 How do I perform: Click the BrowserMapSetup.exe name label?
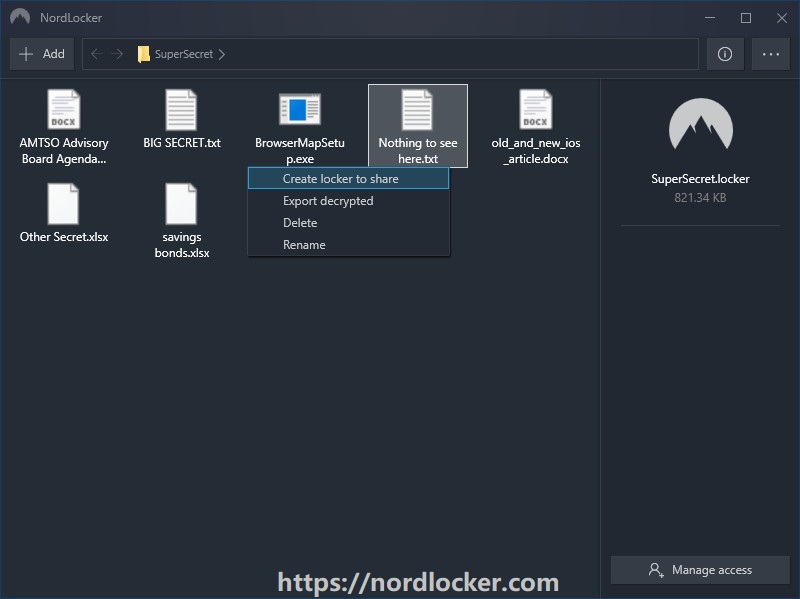point(300,151)
